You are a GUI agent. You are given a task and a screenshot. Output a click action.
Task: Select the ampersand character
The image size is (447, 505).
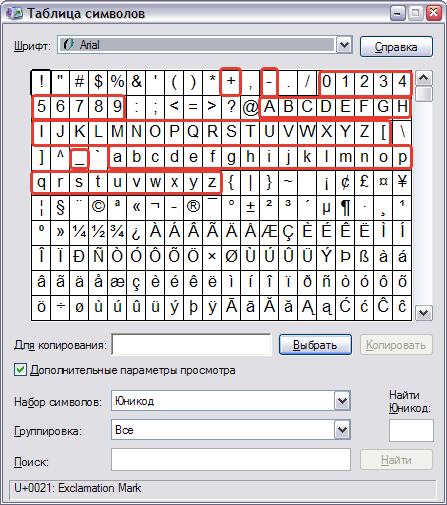pos(136,82)
